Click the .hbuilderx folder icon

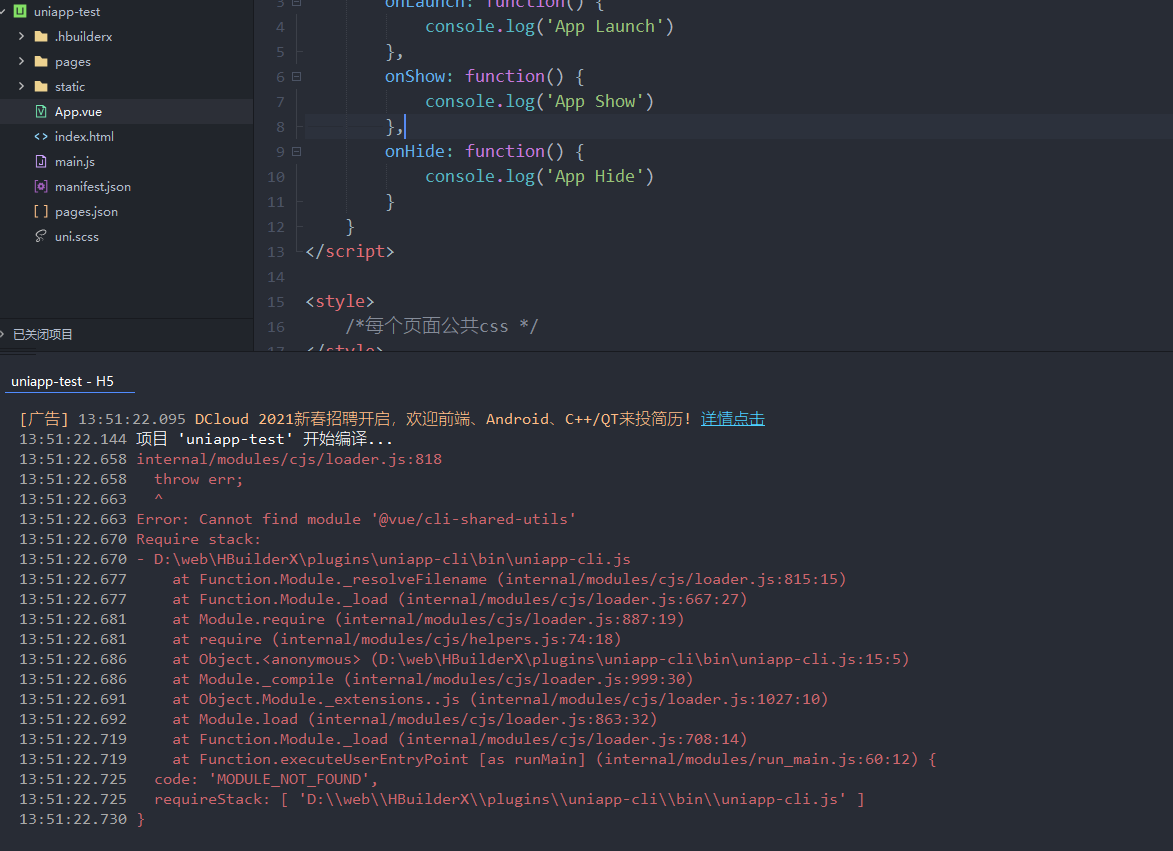[x=41, y=37]
